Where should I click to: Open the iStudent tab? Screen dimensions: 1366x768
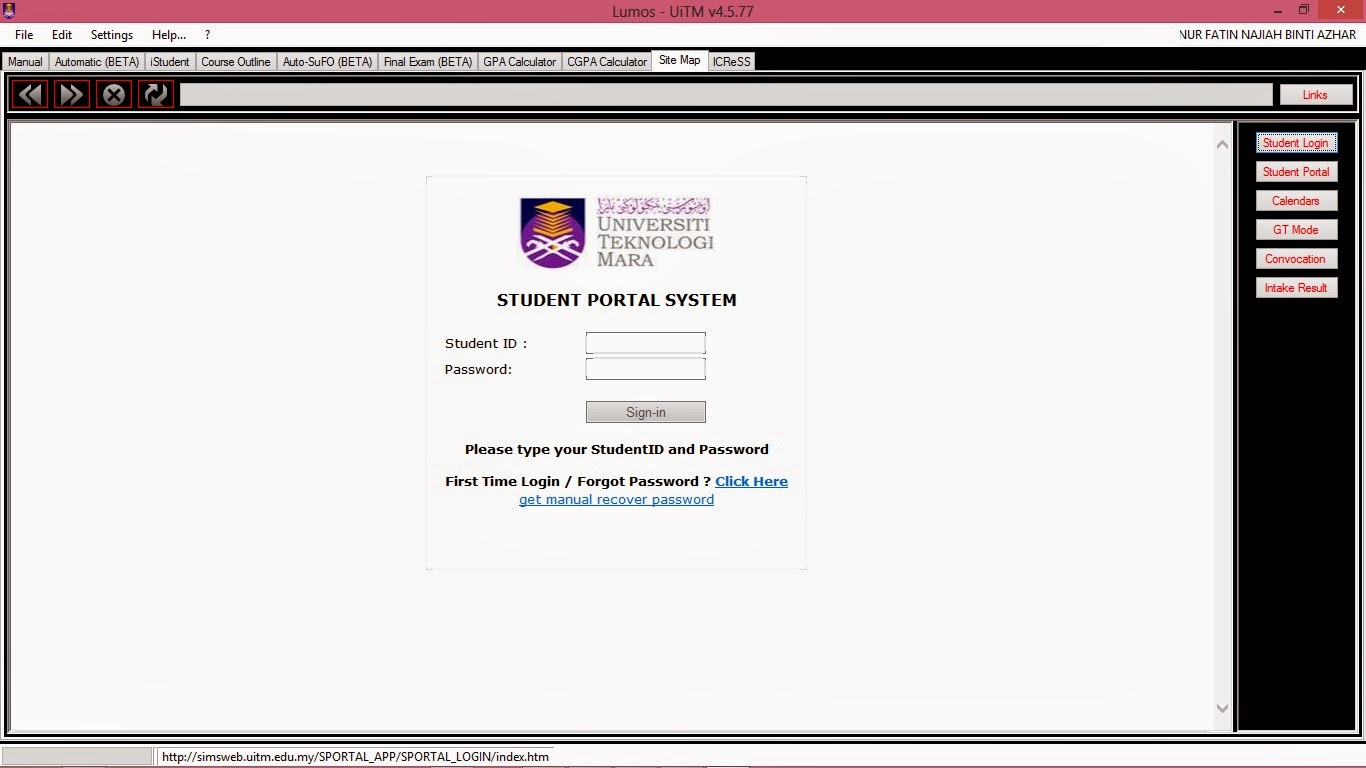[170, 62]
